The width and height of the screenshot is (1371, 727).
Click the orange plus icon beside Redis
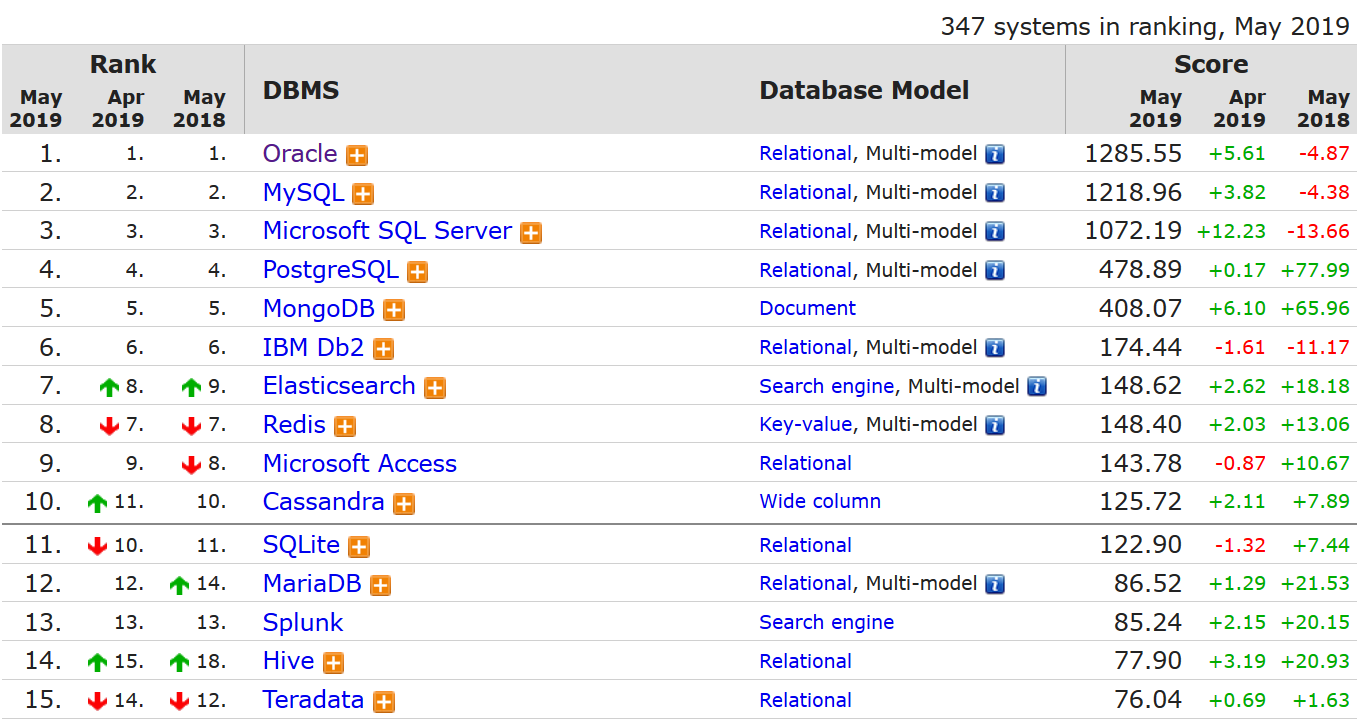point(345,427)
